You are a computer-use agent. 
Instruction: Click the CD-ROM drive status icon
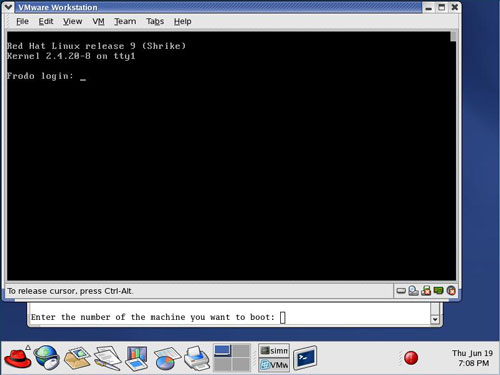413,291
